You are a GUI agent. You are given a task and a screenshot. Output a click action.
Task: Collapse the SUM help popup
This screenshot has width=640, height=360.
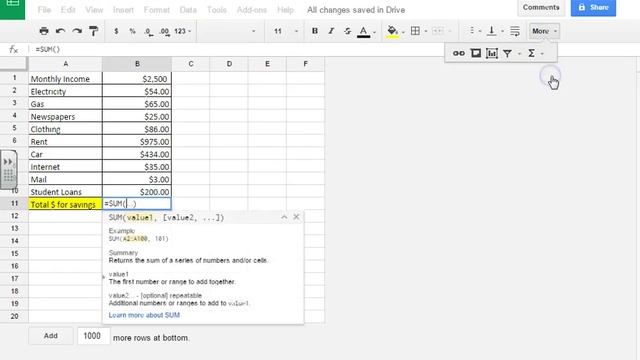coord(284,217)
